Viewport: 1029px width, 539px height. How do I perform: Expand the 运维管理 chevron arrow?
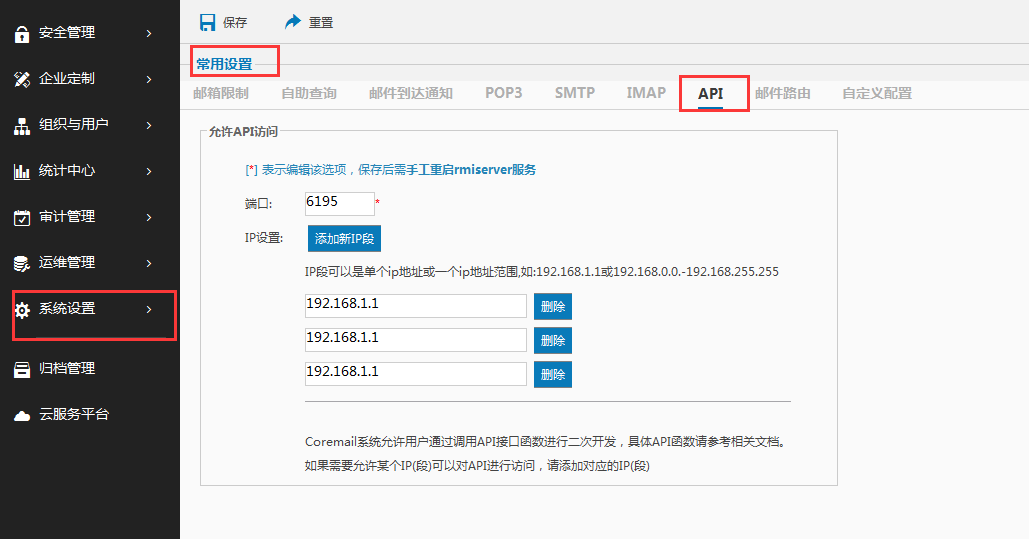(149, 263)
